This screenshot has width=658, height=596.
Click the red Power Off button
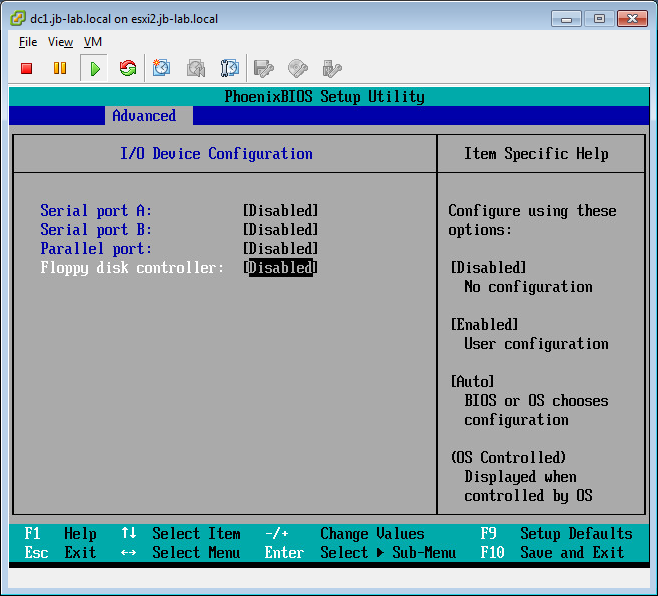pos(27,69)
